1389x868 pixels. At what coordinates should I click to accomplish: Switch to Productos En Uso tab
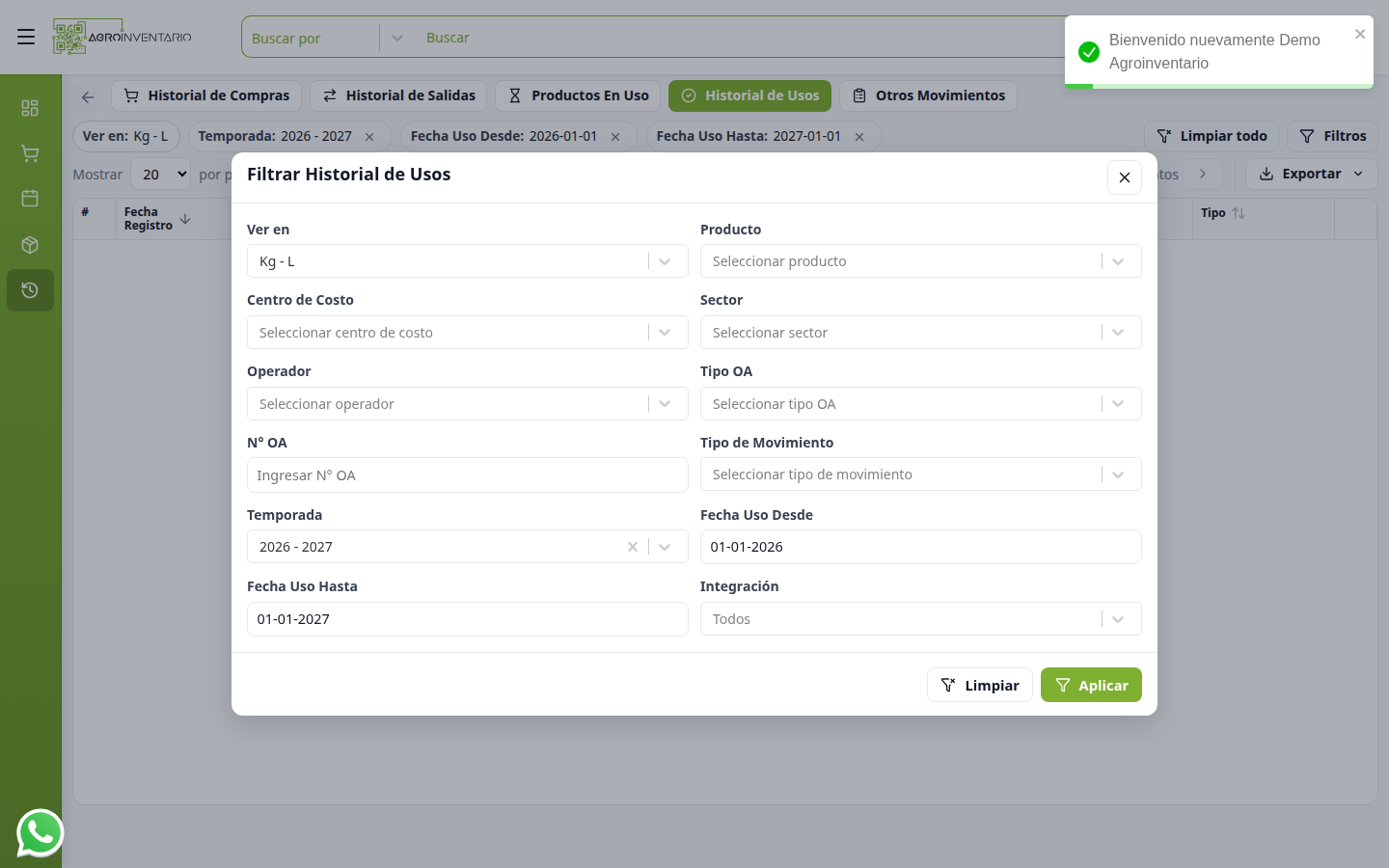(x=578, y=95)
